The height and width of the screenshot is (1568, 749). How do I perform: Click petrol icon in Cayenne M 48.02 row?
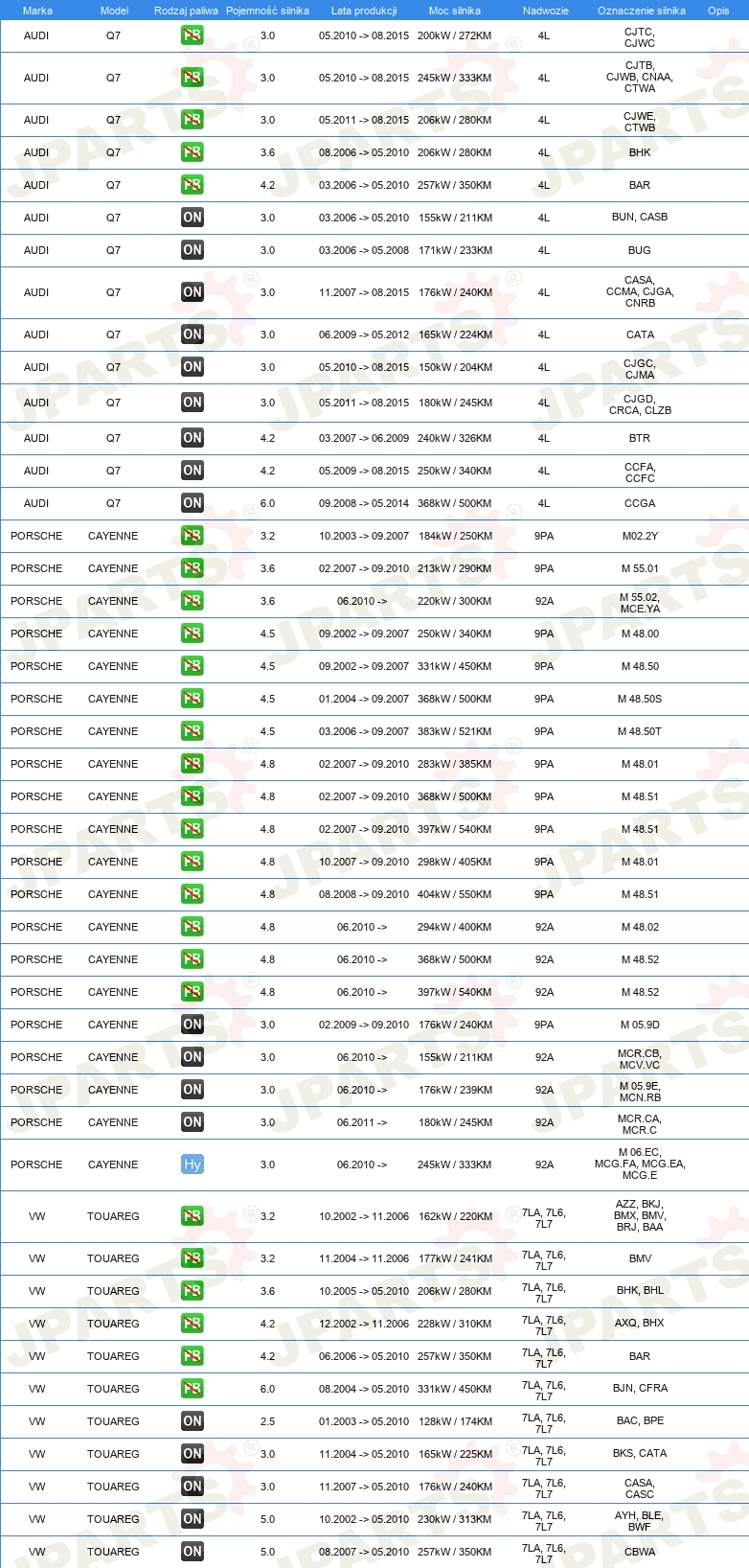click(193, 927)
